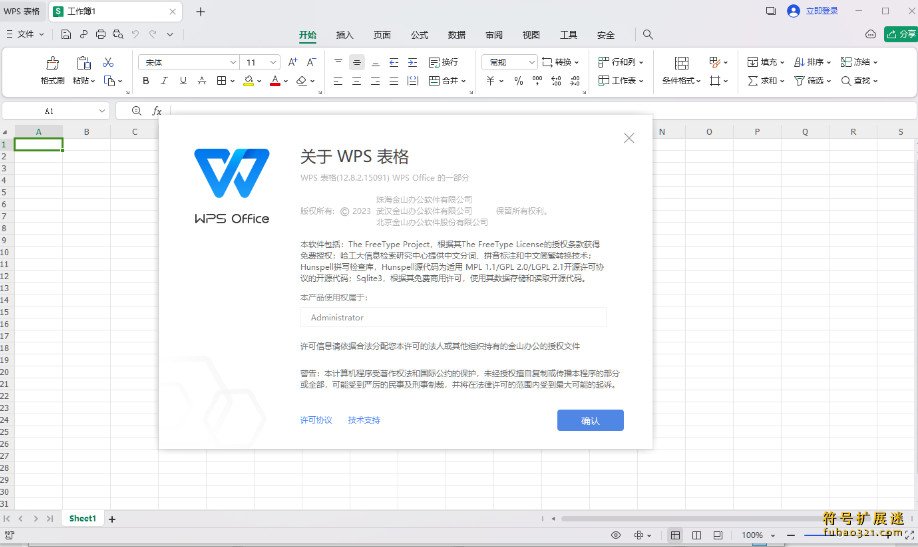Image resolution: width=918 pixels, height=547 pixels.
Task: Switch to the 页面 (Page) tab
Action: (x=382, y=35)
